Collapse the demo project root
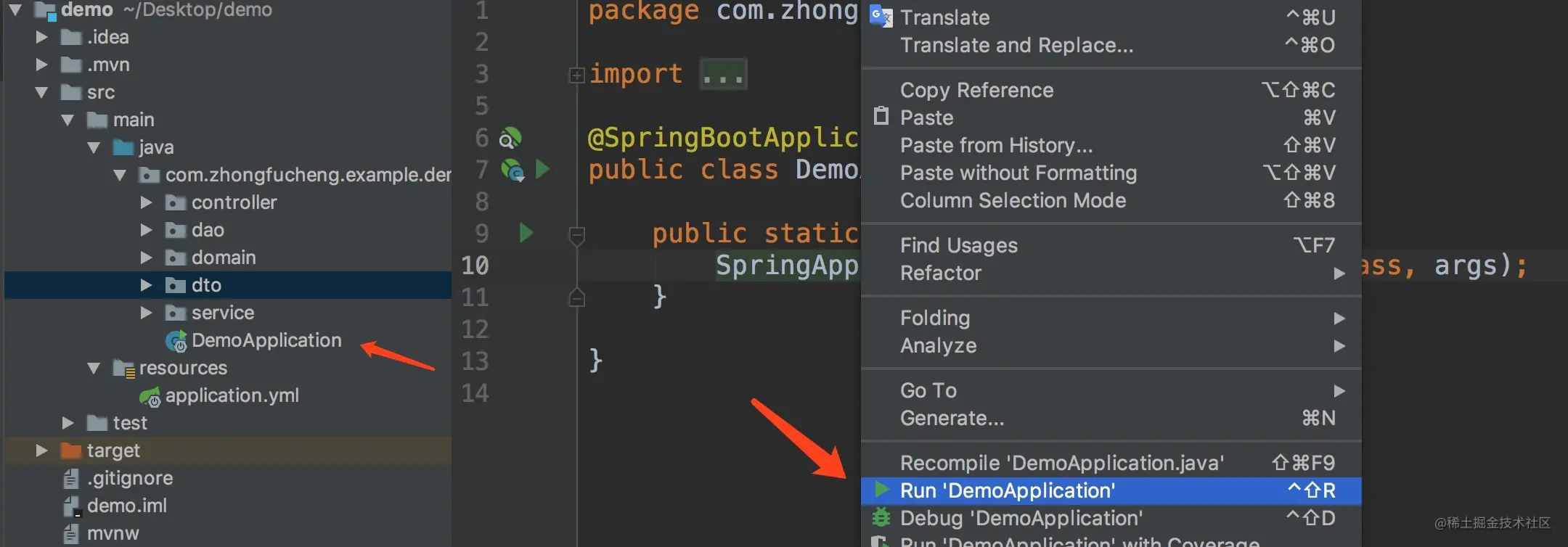Screen dimensions: 1568x547 [16, 9]
